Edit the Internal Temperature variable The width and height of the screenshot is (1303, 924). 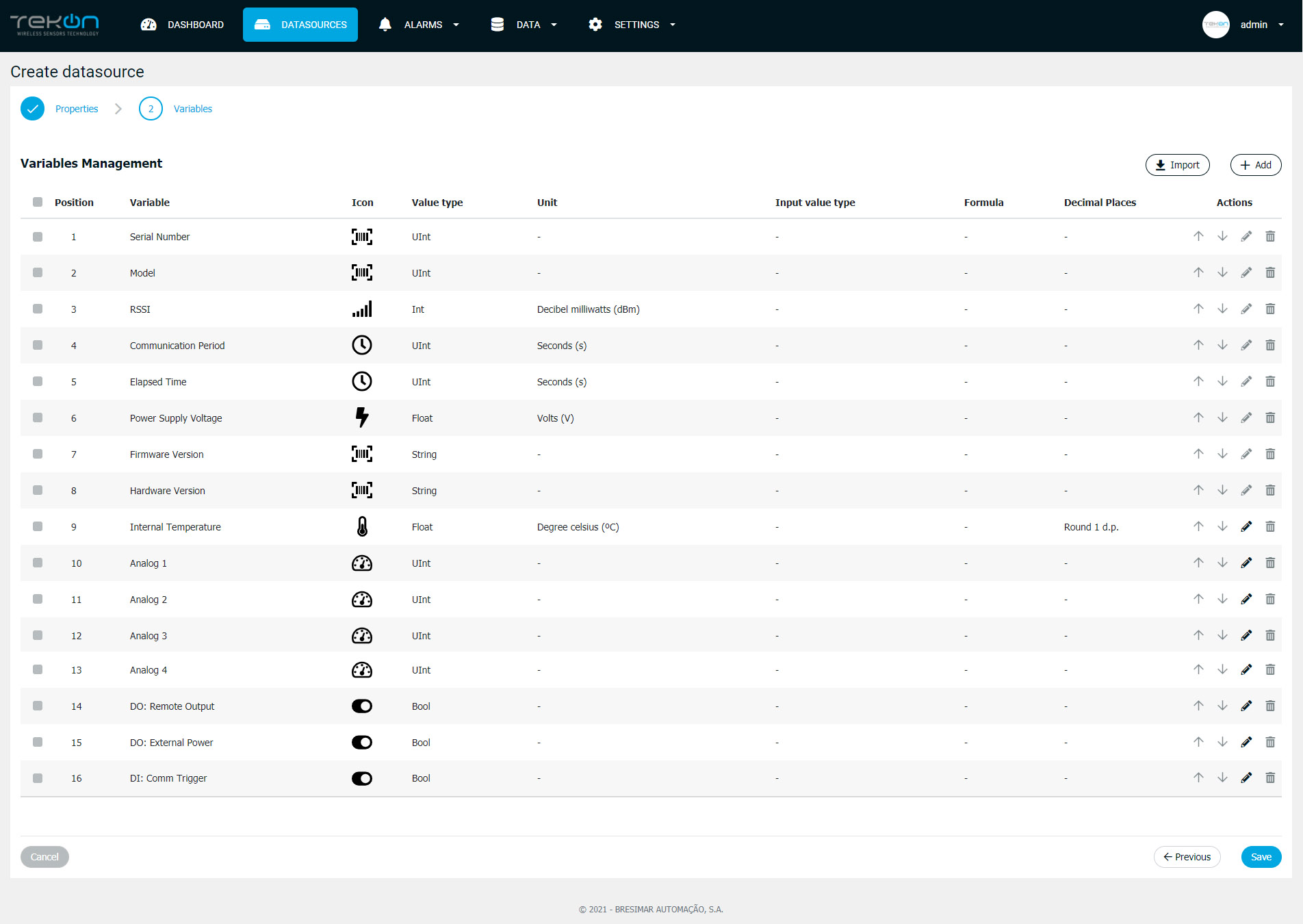[x=1246, y=526]
